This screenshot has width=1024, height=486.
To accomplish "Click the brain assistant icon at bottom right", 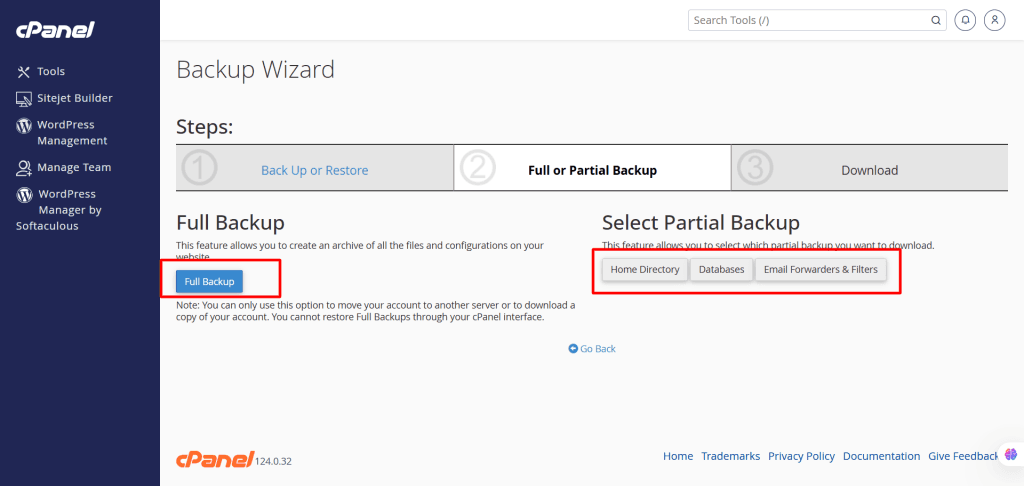I will pyautogui.click(x=1011, y=454).
